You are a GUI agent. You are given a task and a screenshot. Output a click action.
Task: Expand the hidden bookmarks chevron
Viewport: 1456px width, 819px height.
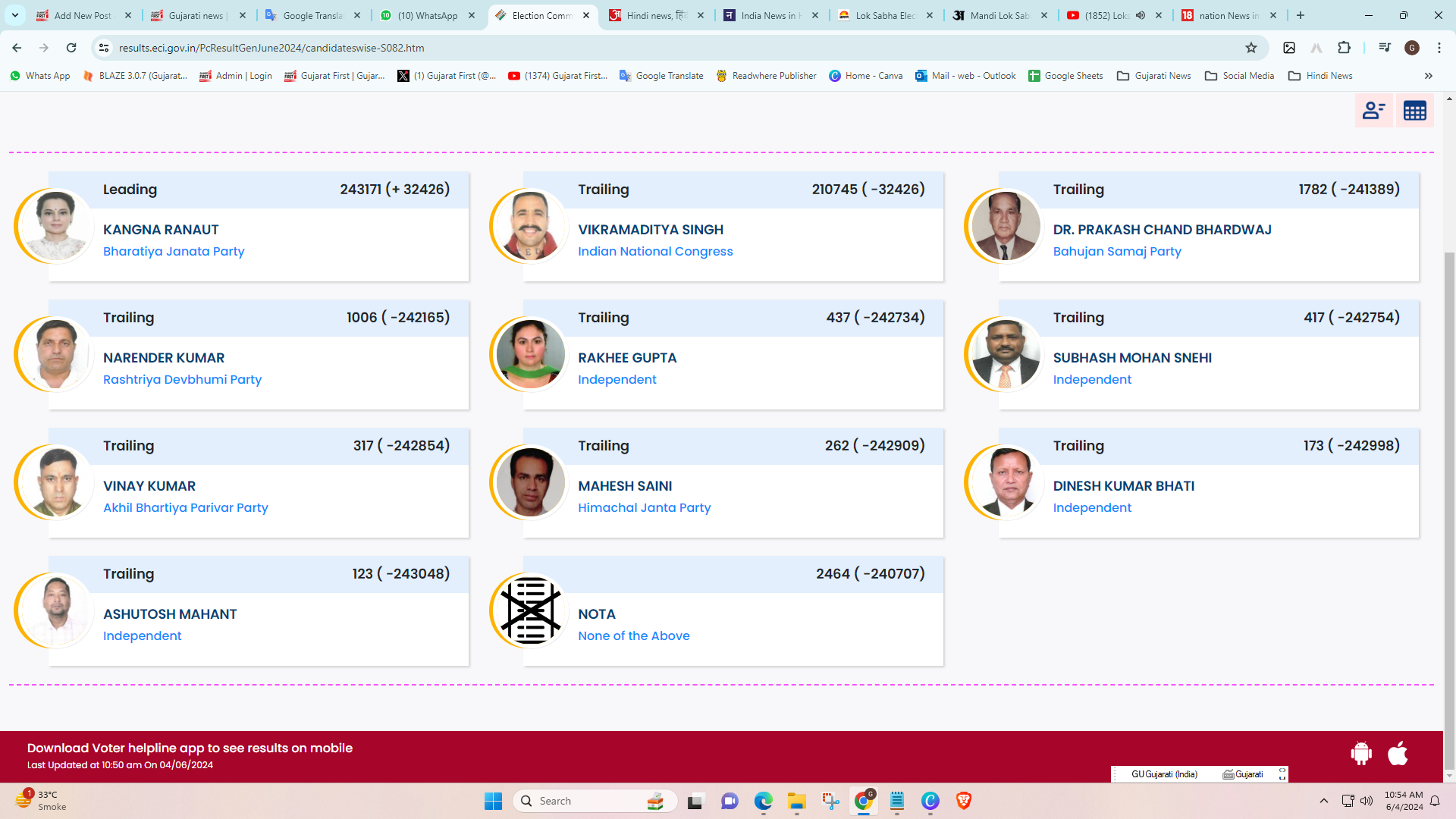pyautogui.click(x=1429, y=76)
